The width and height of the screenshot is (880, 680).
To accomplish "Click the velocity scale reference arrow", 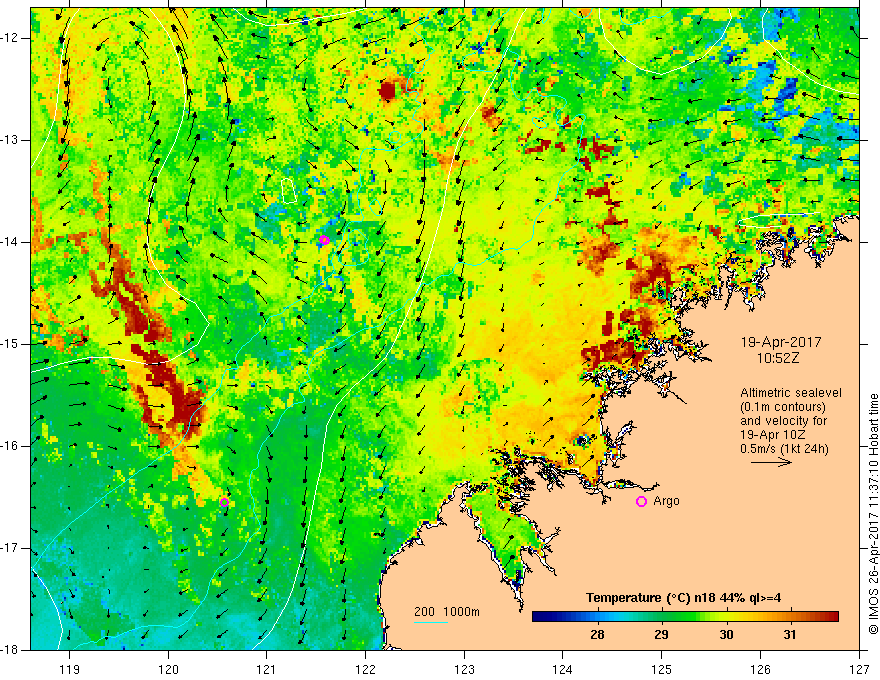I will pyautogui.click(x=771, y=462).
